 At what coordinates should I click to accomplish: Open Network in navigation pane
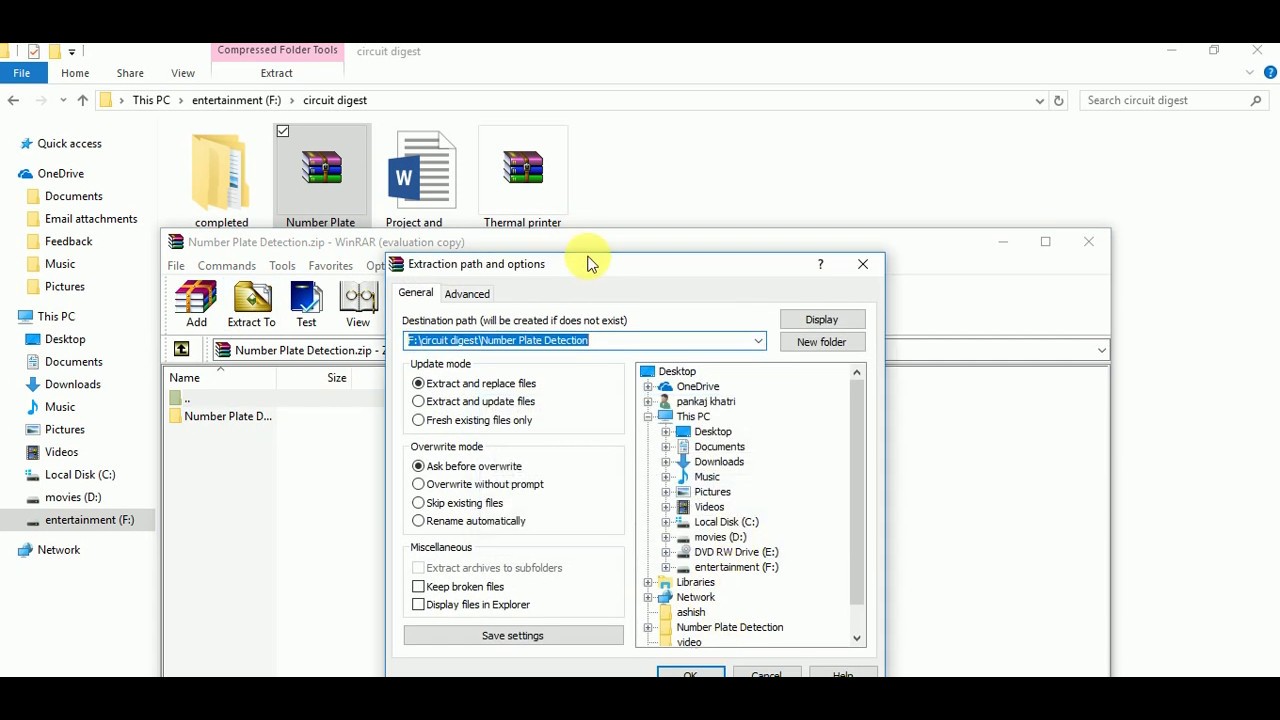coord(58,550)
